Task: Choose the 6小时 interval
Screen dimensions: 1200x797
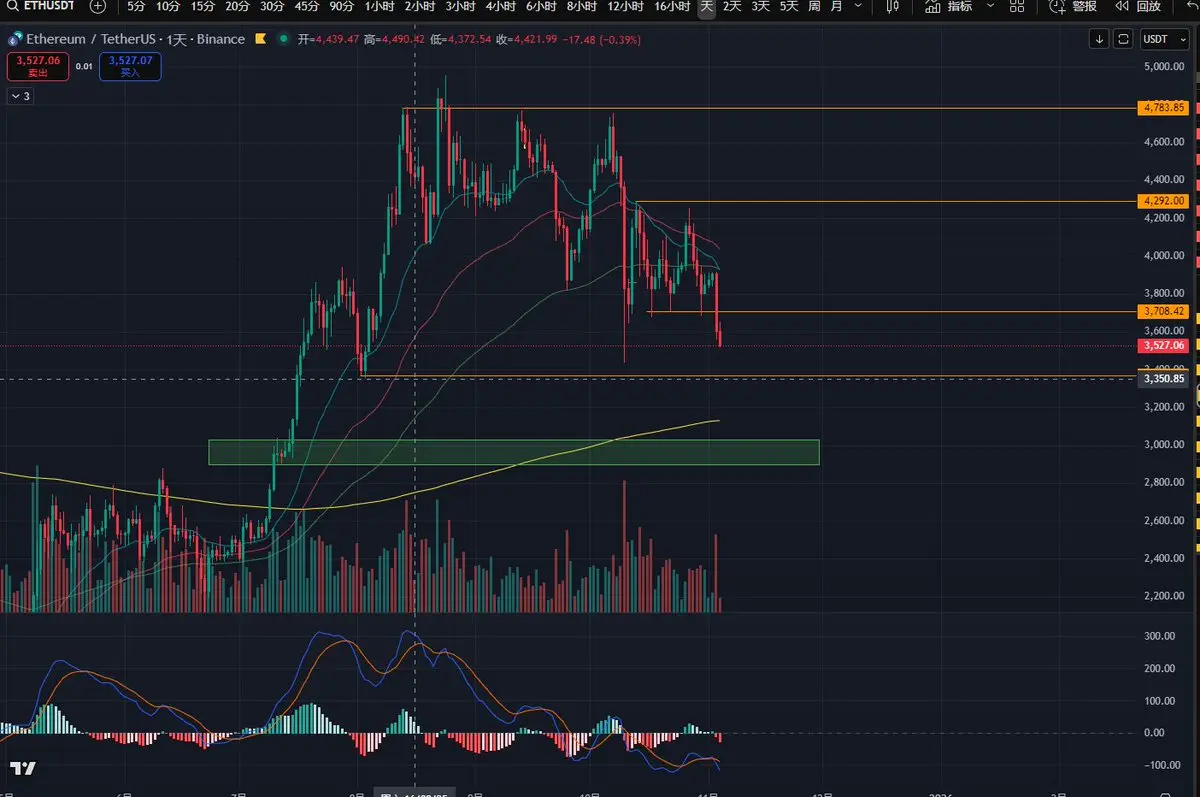Action: [540, 6]
